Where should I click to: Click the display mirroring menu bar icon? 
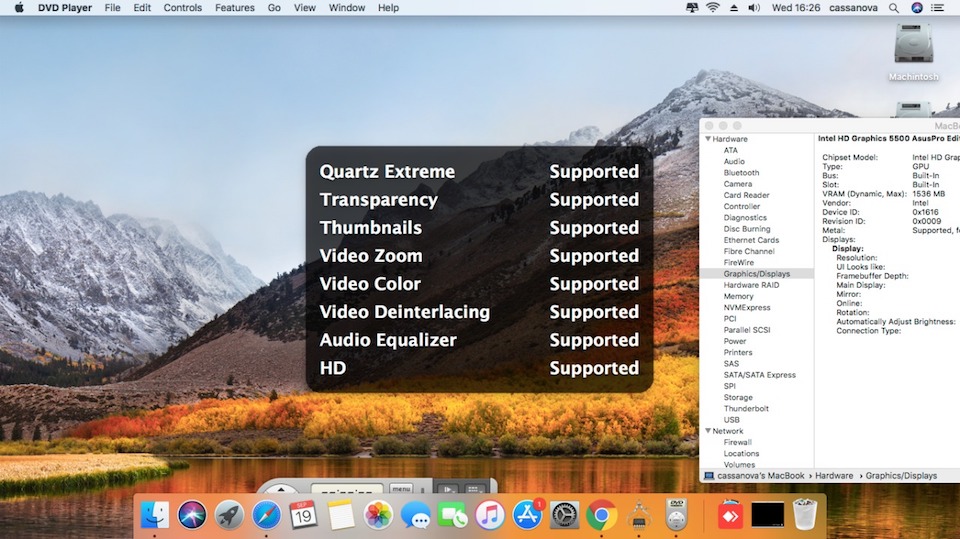pos(692,8)
